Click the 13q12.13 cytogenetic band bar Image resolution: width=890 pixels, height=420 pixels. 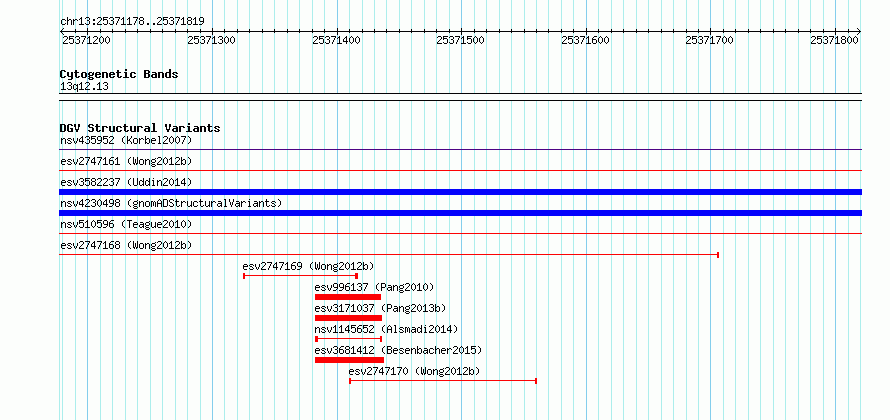(x=460, y=97)
